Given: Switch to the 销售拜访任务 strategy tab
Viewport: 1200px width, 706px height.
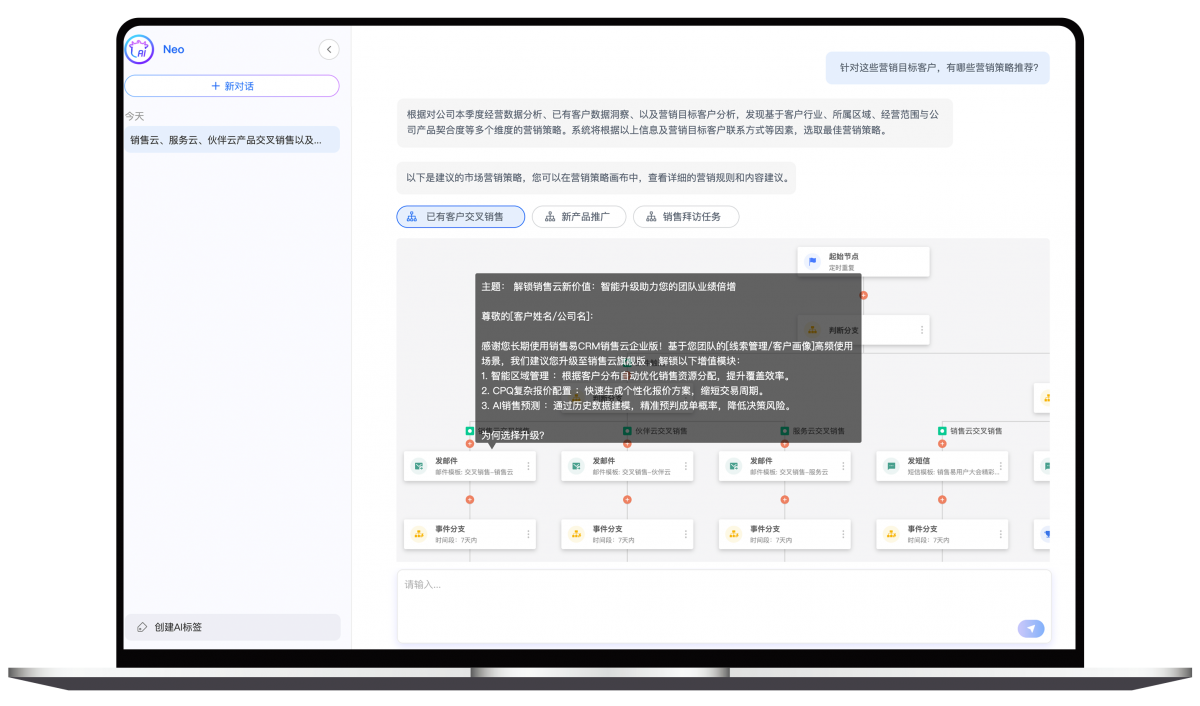Looking at the screenshot, I should pyautogui.click(x=686, y=217).
